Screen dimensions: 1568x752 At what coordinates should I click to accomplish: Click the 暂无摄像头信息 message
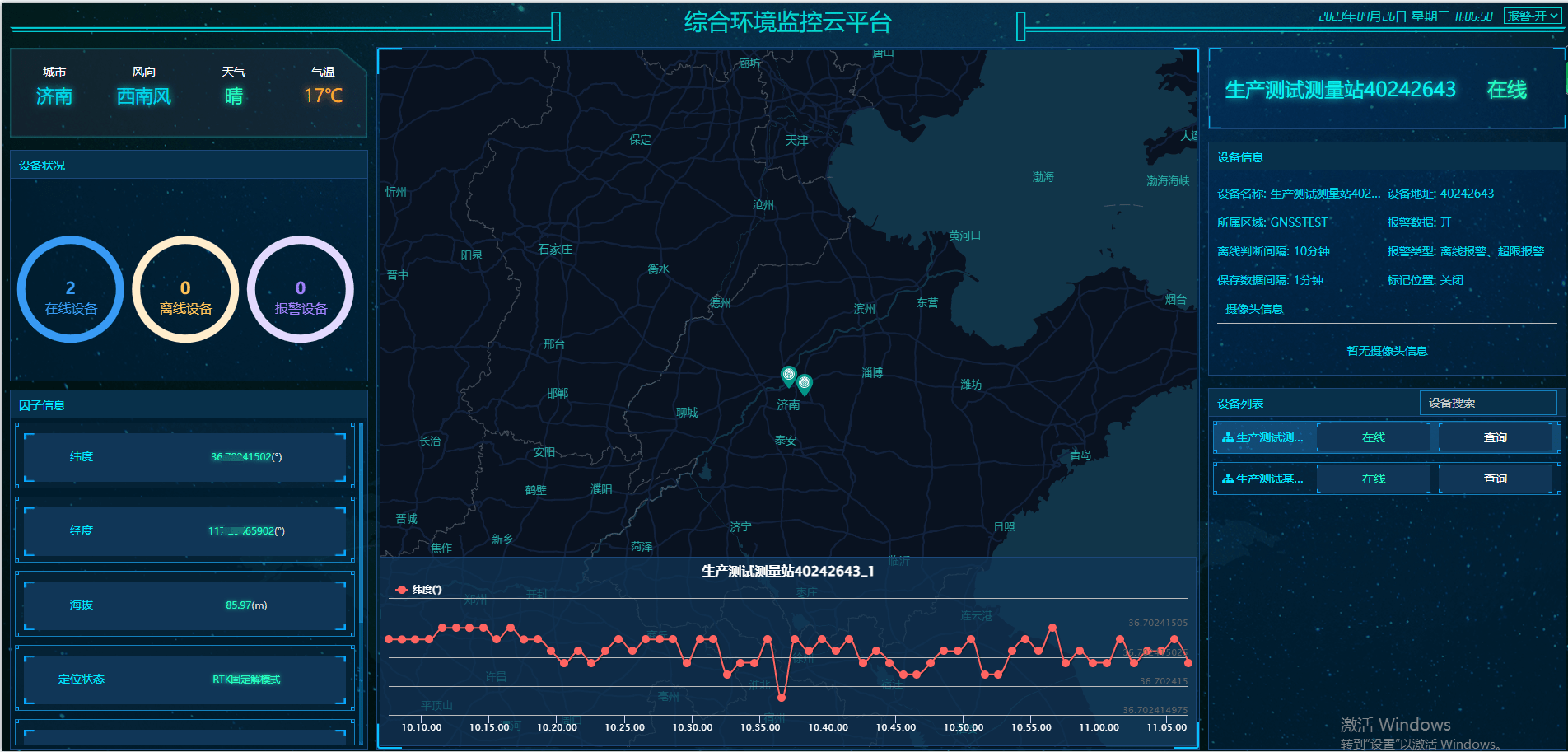1387,351
